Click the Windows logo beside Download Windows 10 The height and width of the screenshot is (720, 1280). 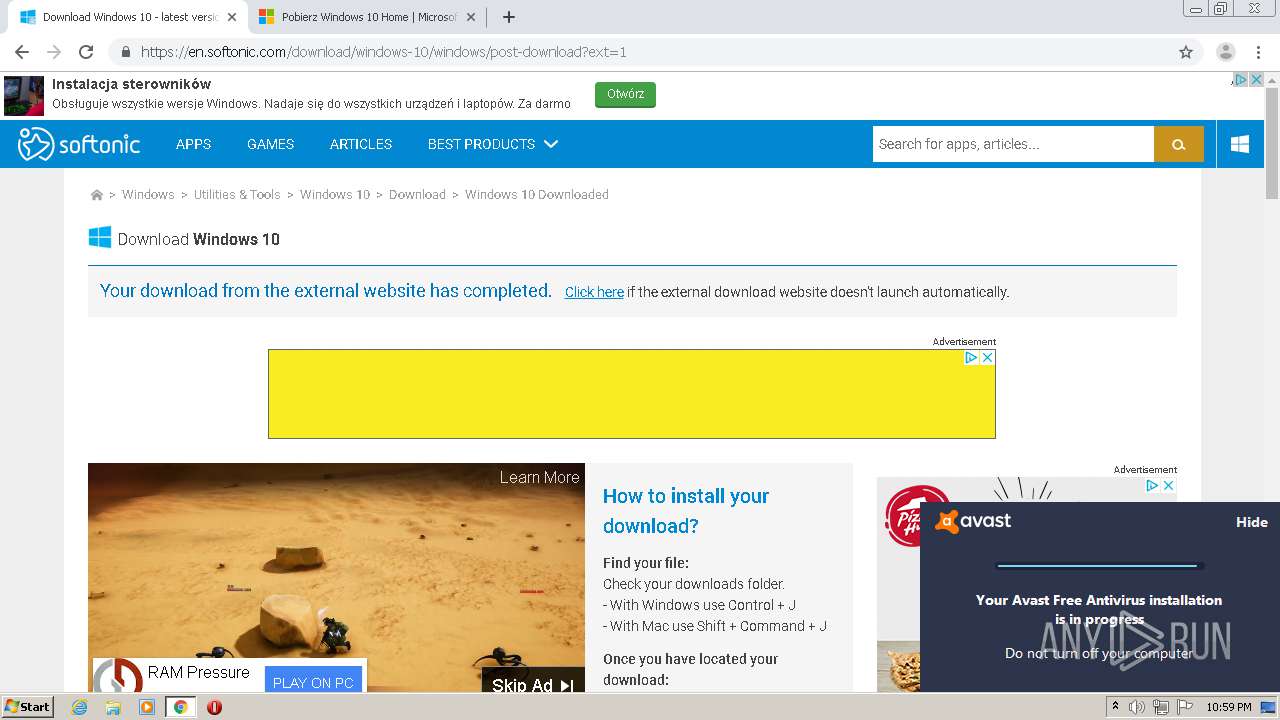(x=100, y=238)
